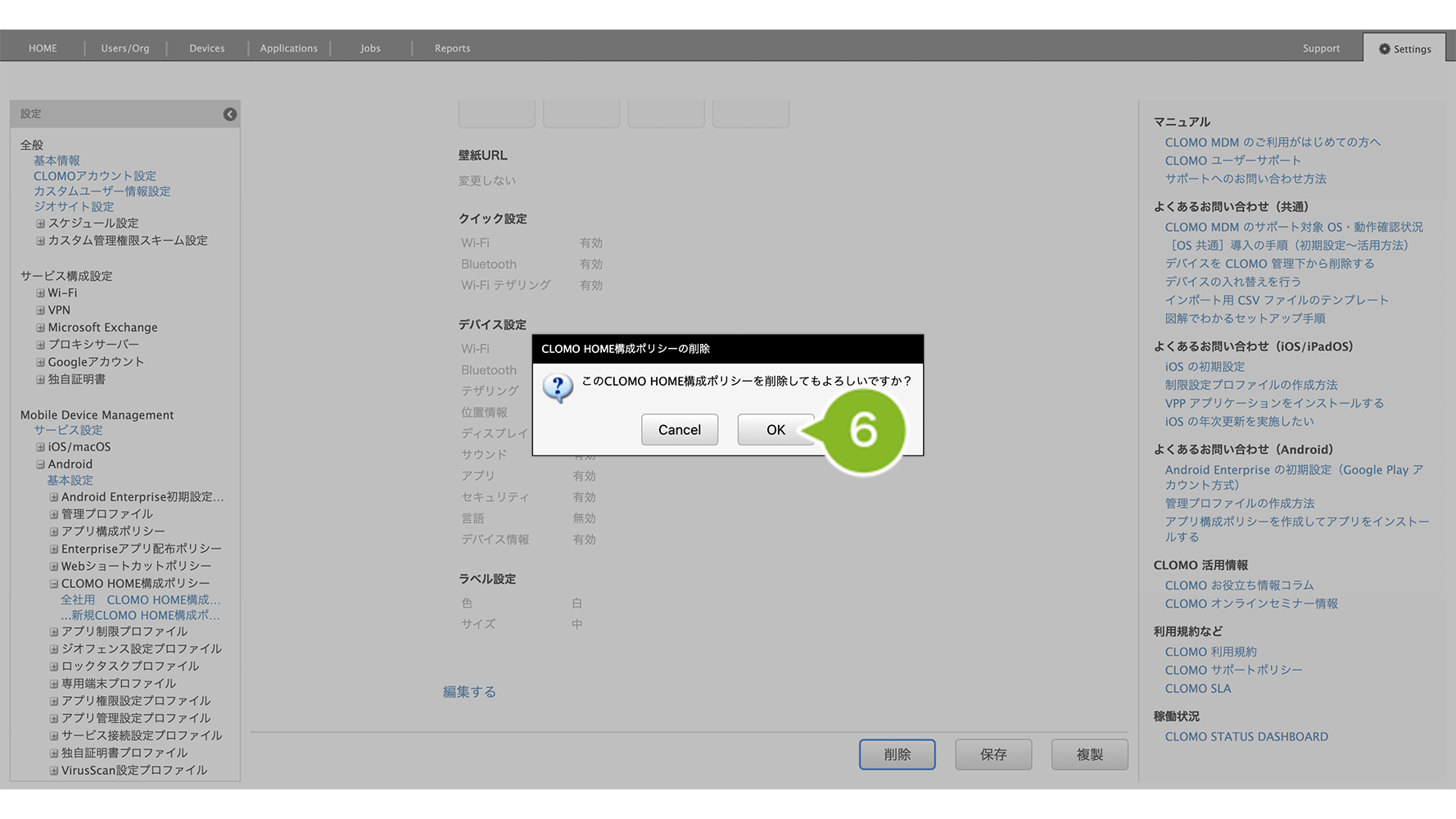
Task: Expand スケジュール設定 tree node
Action: 40,224
